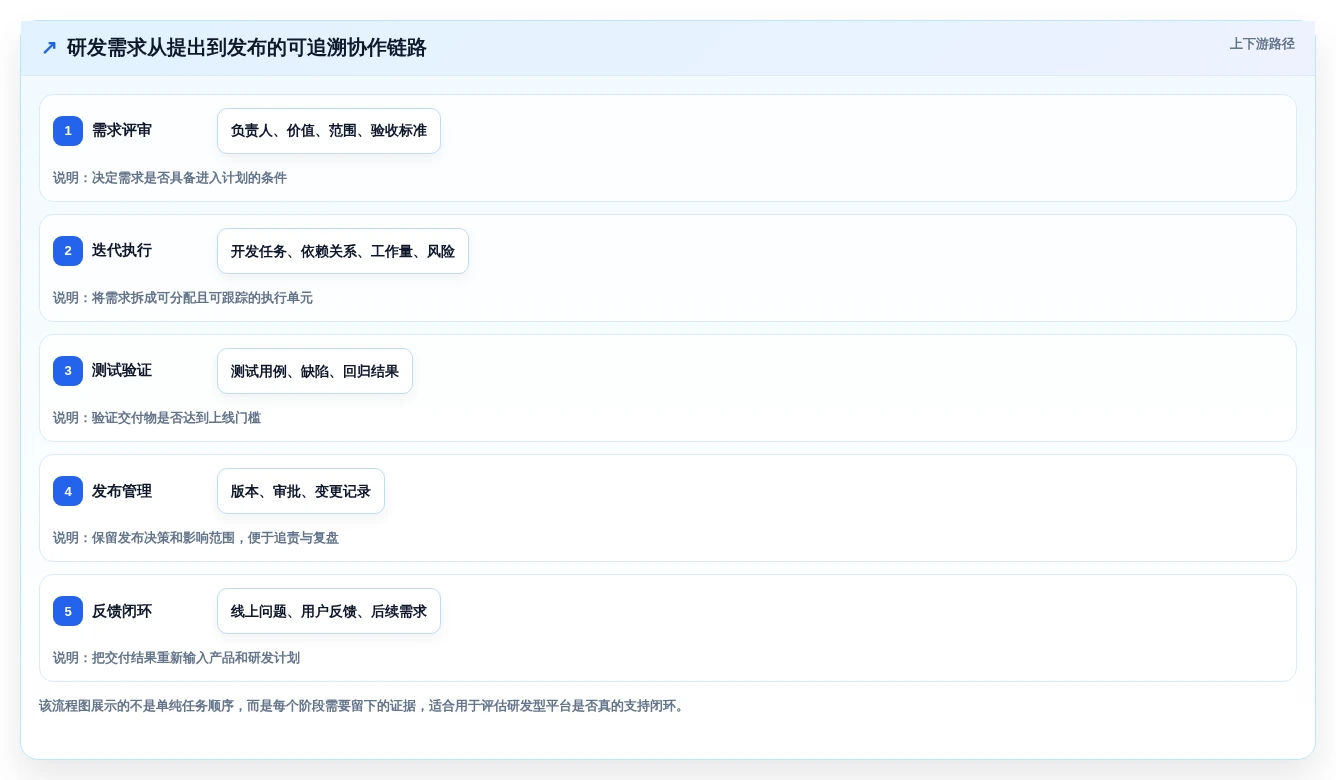Screen dimensions: 1336x780
Task: Select step badge number 3
Action: 68,371
